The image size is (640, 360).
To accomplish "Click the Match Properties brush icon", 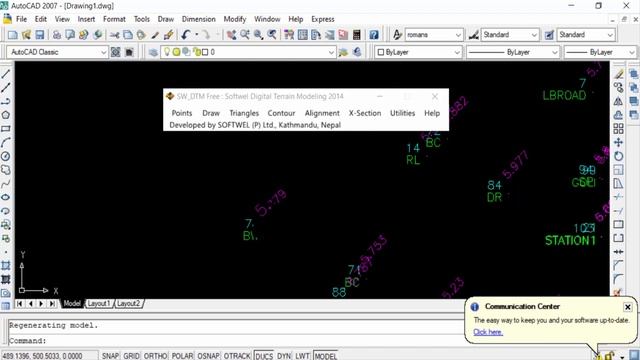I will tap(155, 35).
